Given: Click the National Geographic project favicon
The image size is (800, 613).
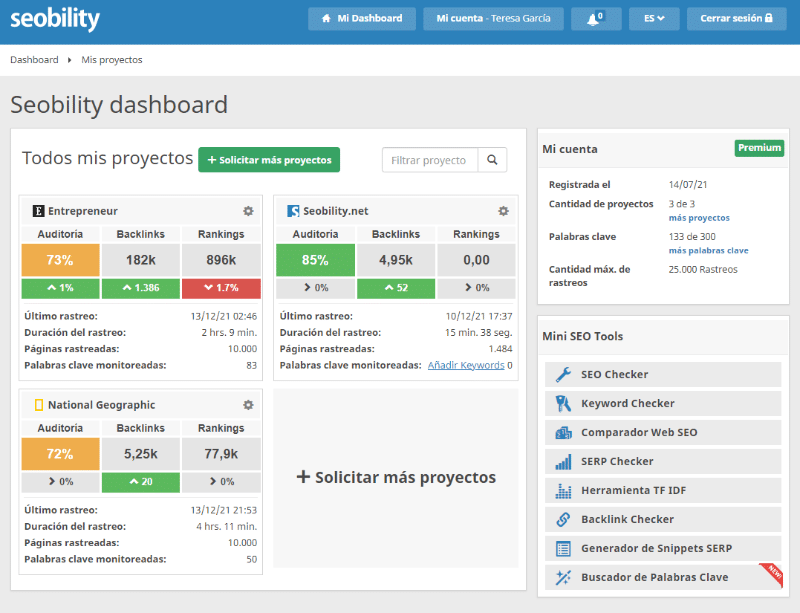Looking at the screenshot, I should point(38,405).
